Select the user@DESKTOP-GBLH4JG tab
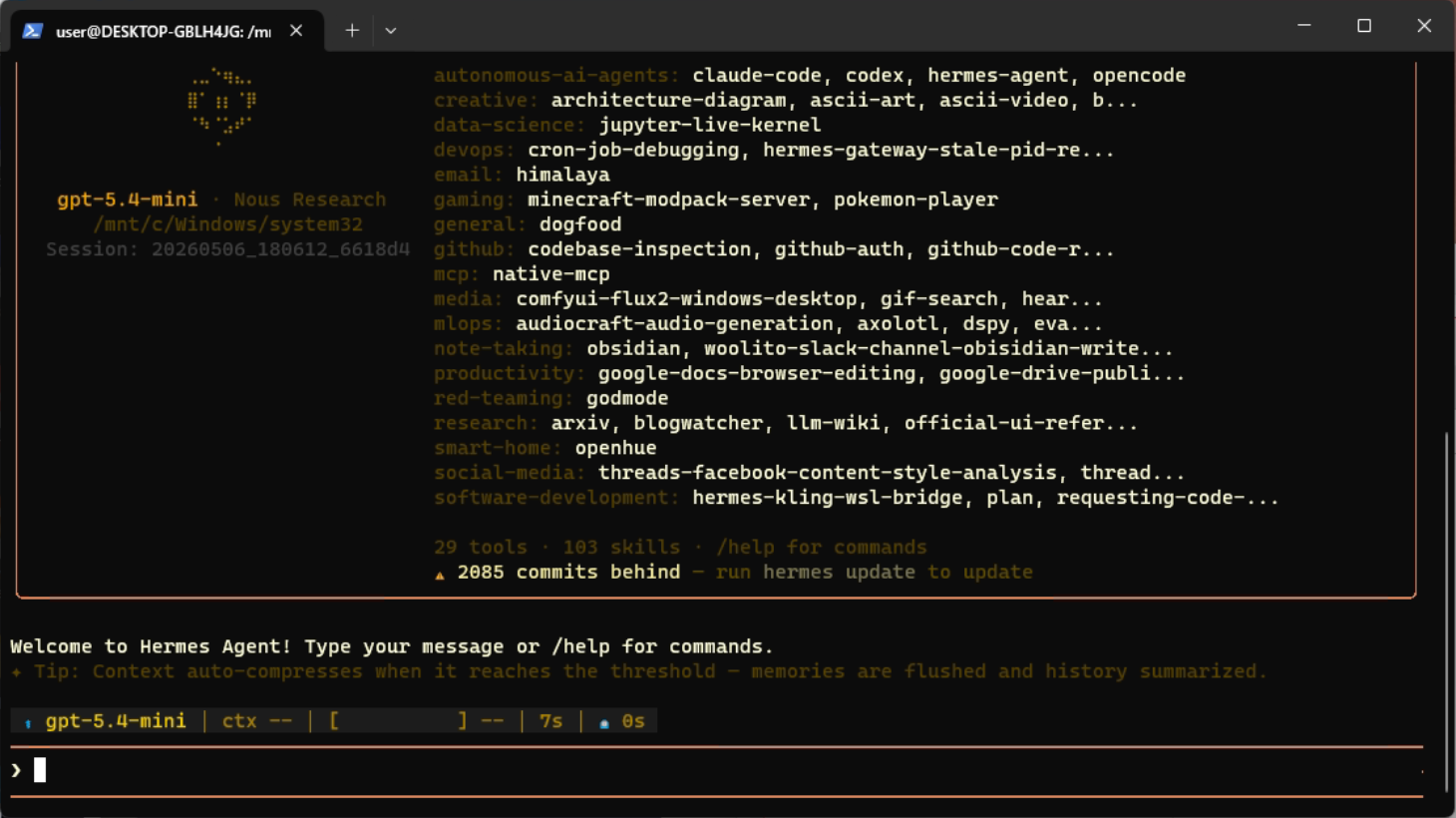The height and width of the screenshot is (818, 1456). click(167, 31)
